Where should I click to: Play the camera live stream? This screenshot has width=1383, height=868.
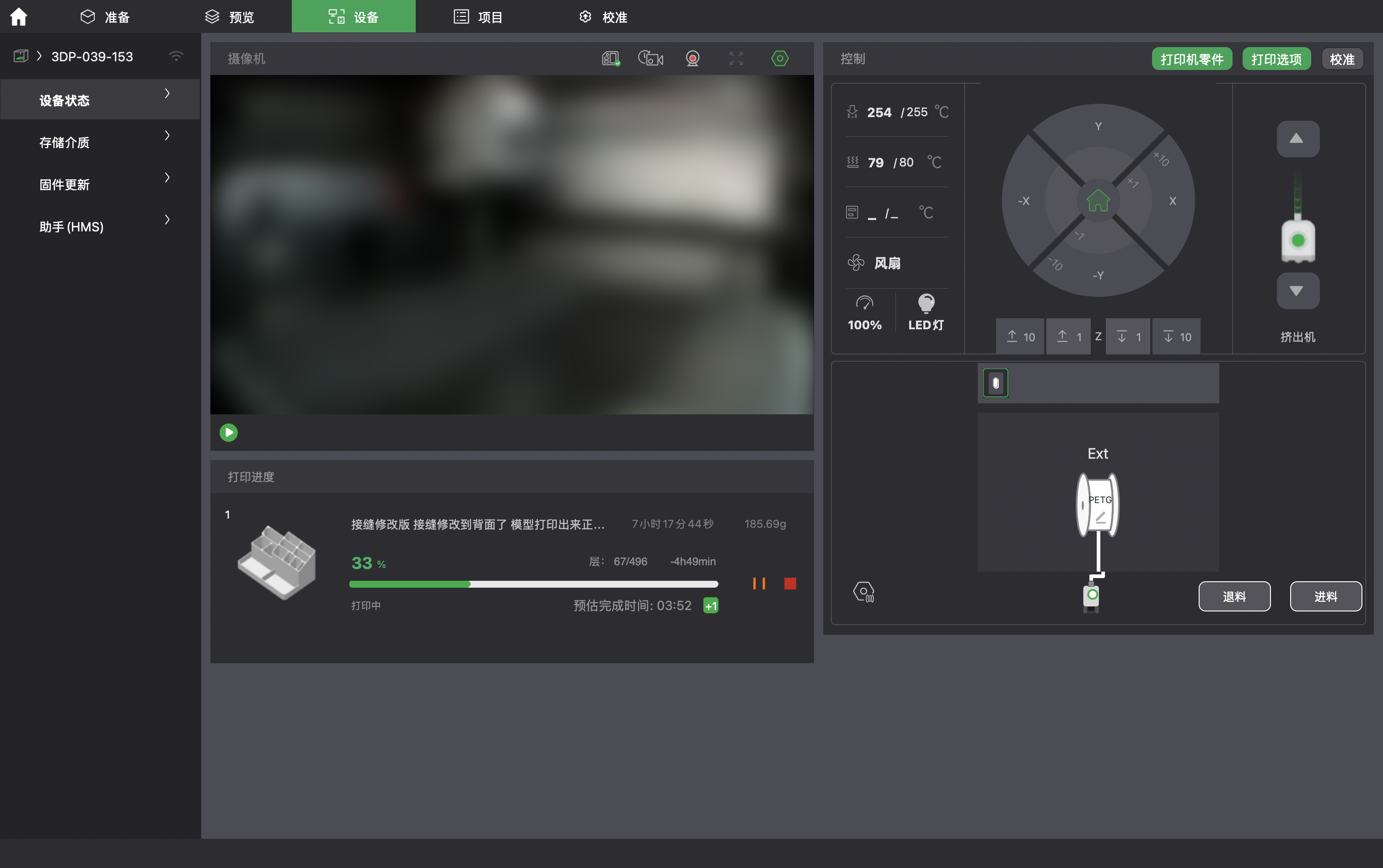(x=229, y=432)
